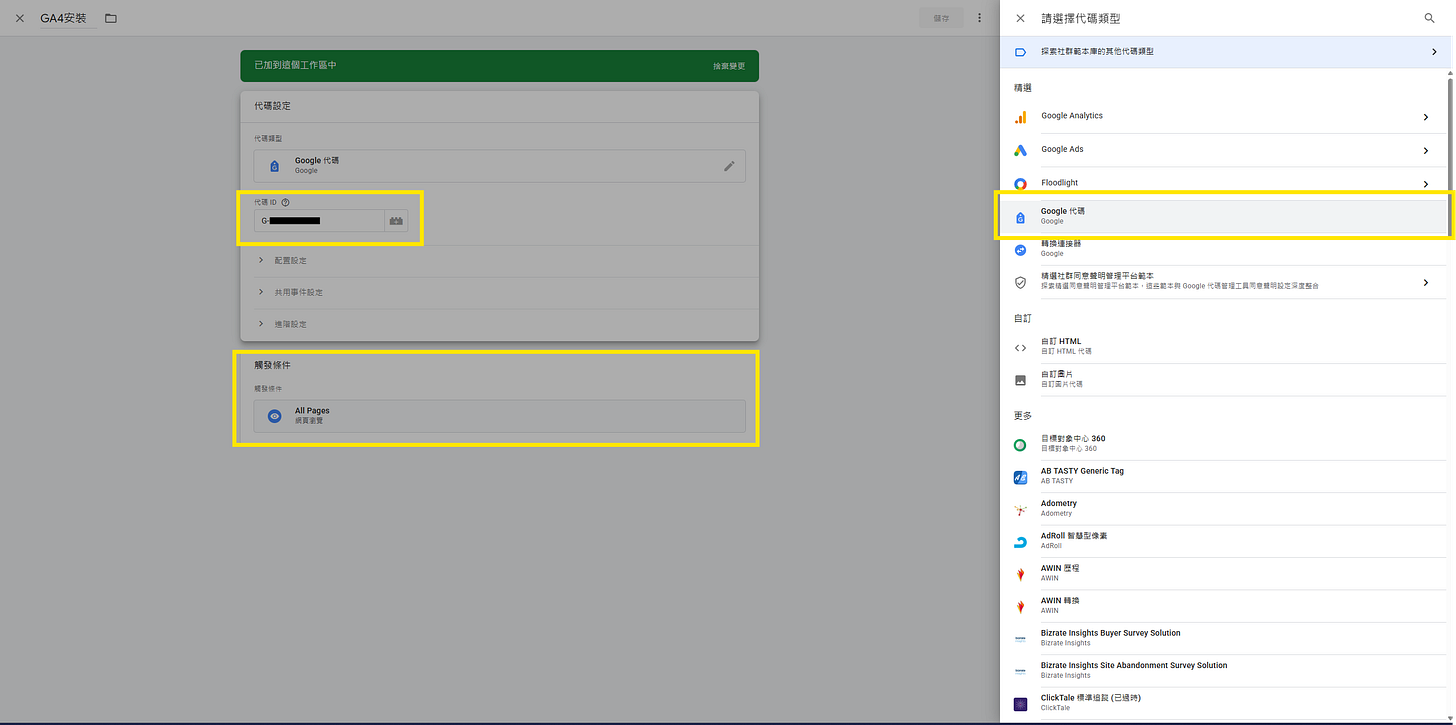Click 捨棄變更 in the green banner
The height and width of the screenshot is (725, 1456).
[x=729, y=66]
